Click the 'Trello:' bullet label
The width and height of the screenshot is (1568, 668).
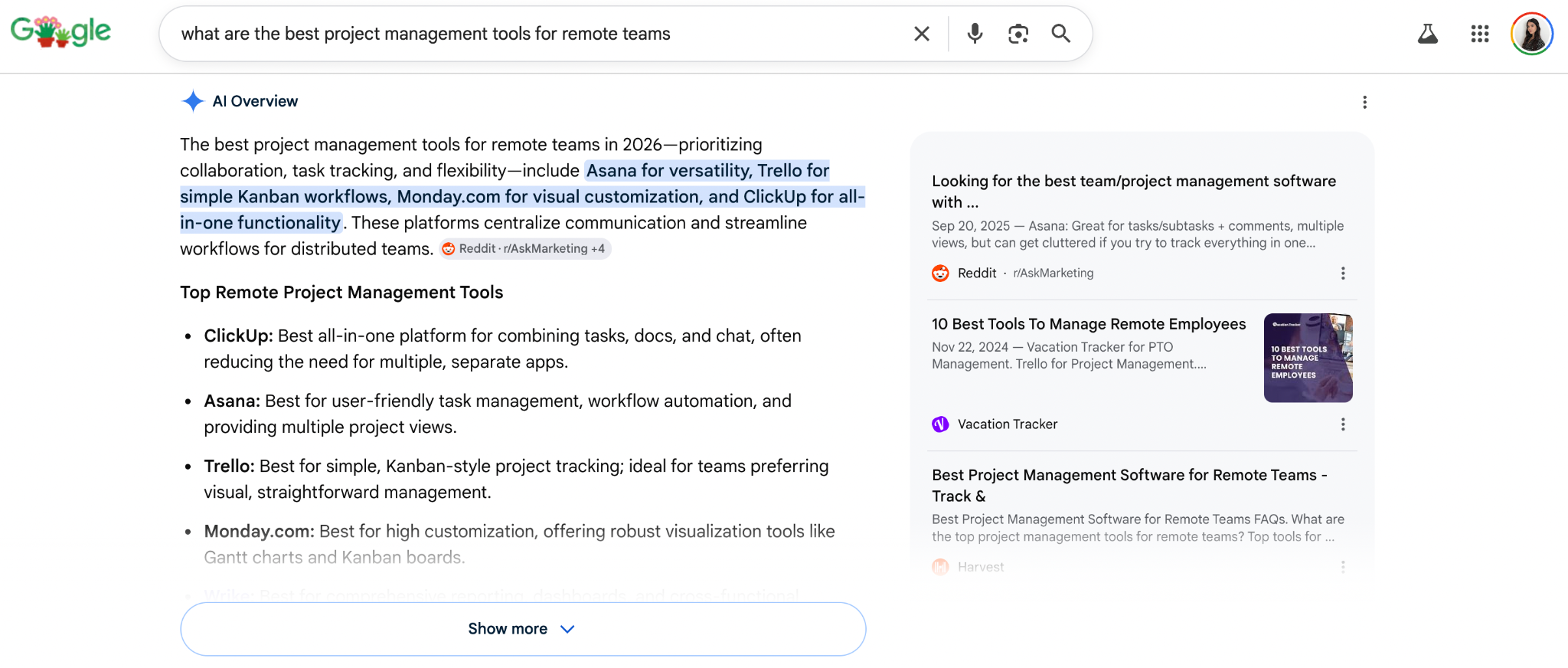[229, 467]
